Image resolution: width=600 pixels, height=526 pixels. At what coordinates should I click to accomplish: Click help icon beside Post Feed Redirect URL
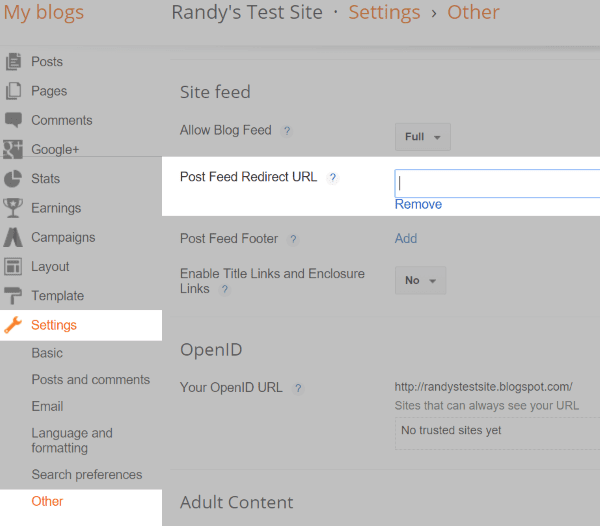coord(333,178)
